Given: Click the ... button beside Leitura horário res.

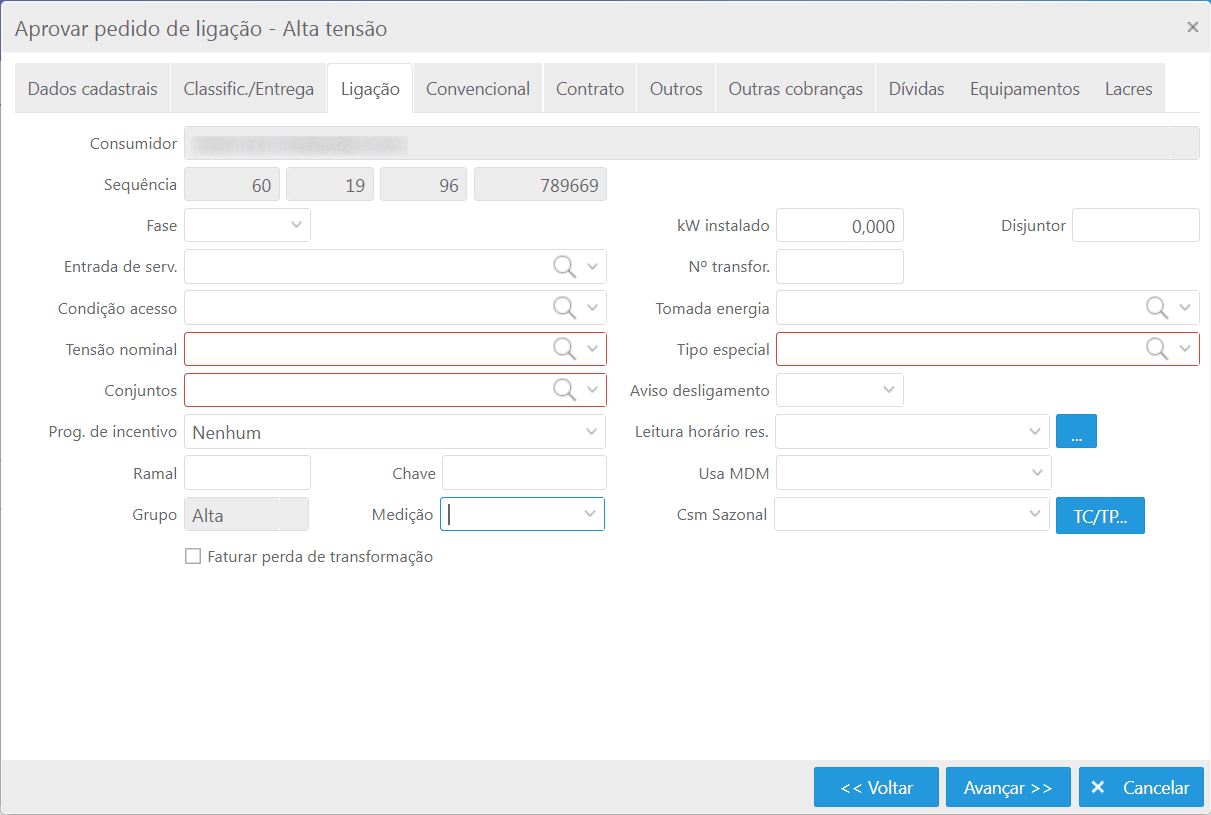Looking at the screenshot, I should click(1076, 431).
